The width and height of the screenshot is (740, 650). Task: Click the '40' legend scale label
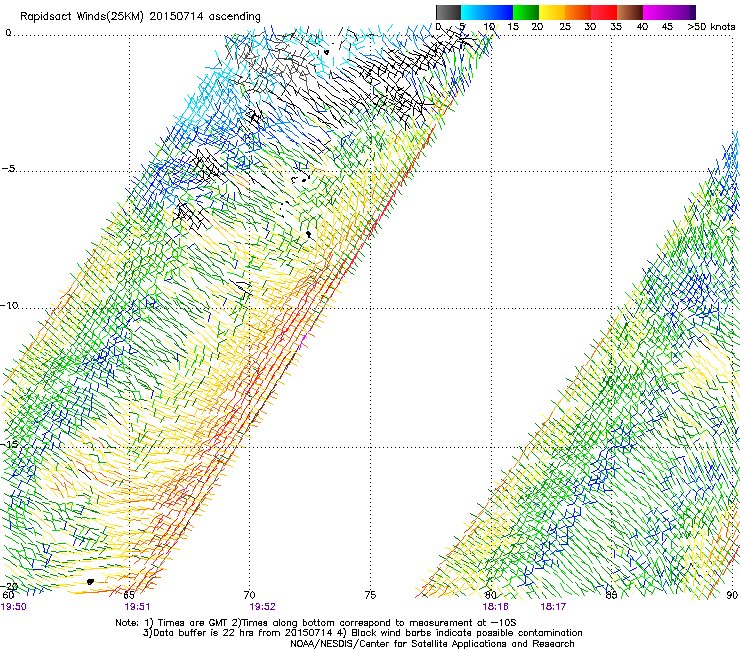pos(642,27)
